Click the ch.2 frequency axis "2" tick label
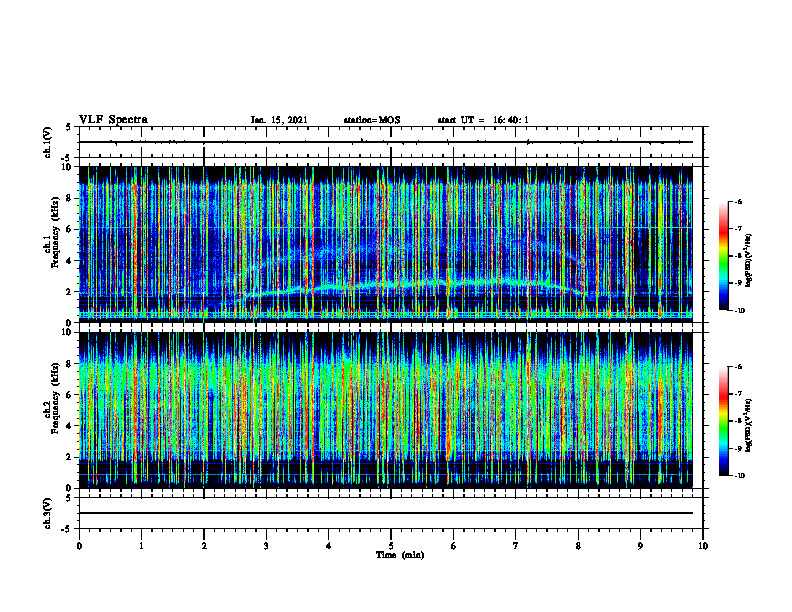Image resolution: width=792 pixels, height=612 pixels. [x=70, y=457]
